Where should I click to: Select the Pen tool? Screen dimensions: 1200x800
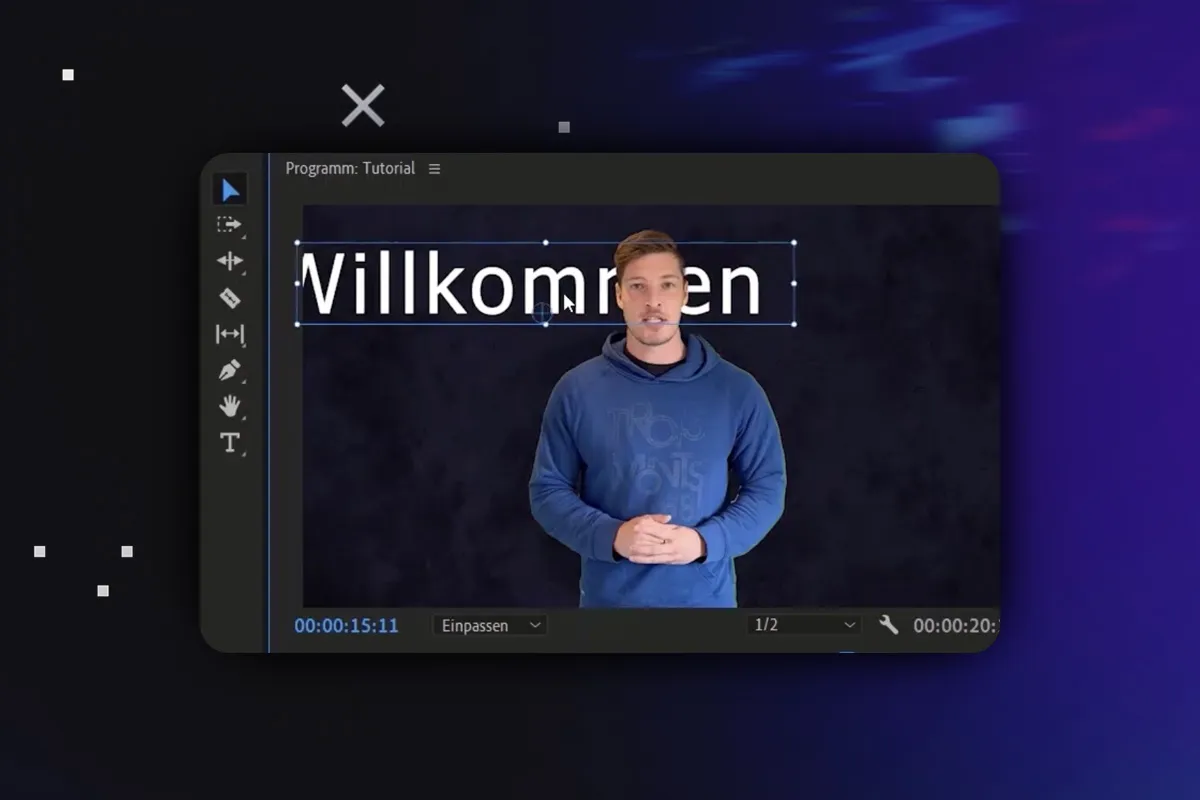click(230, 370)
